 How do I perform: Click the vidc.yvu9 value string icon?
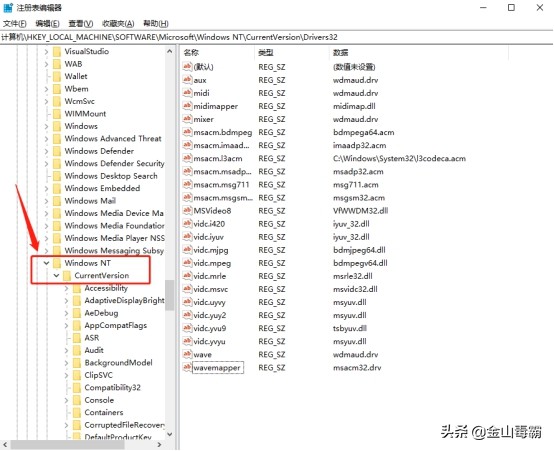point(187,328)
